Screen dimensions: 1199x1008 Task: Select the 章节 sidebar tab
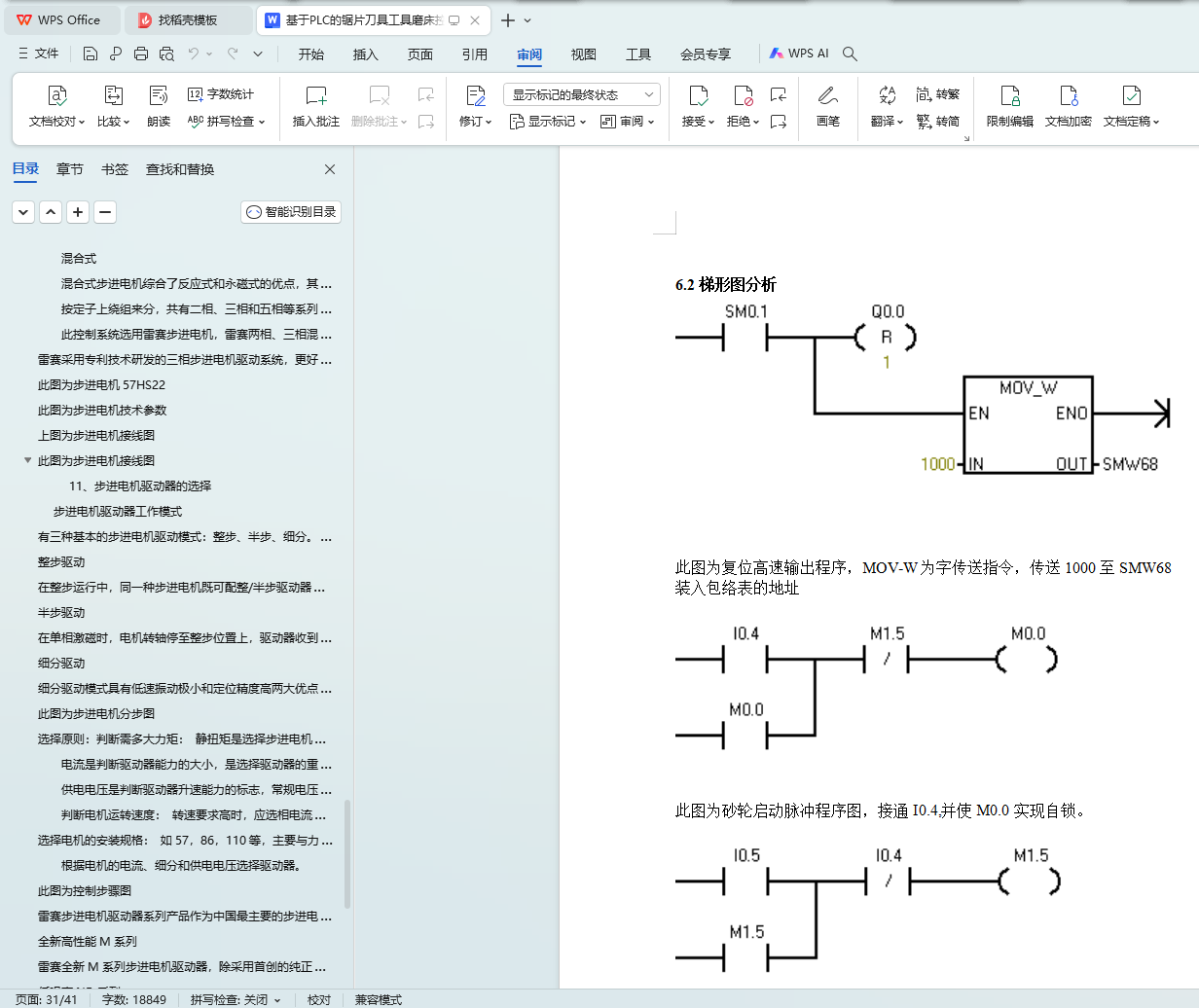pos(70,169)
